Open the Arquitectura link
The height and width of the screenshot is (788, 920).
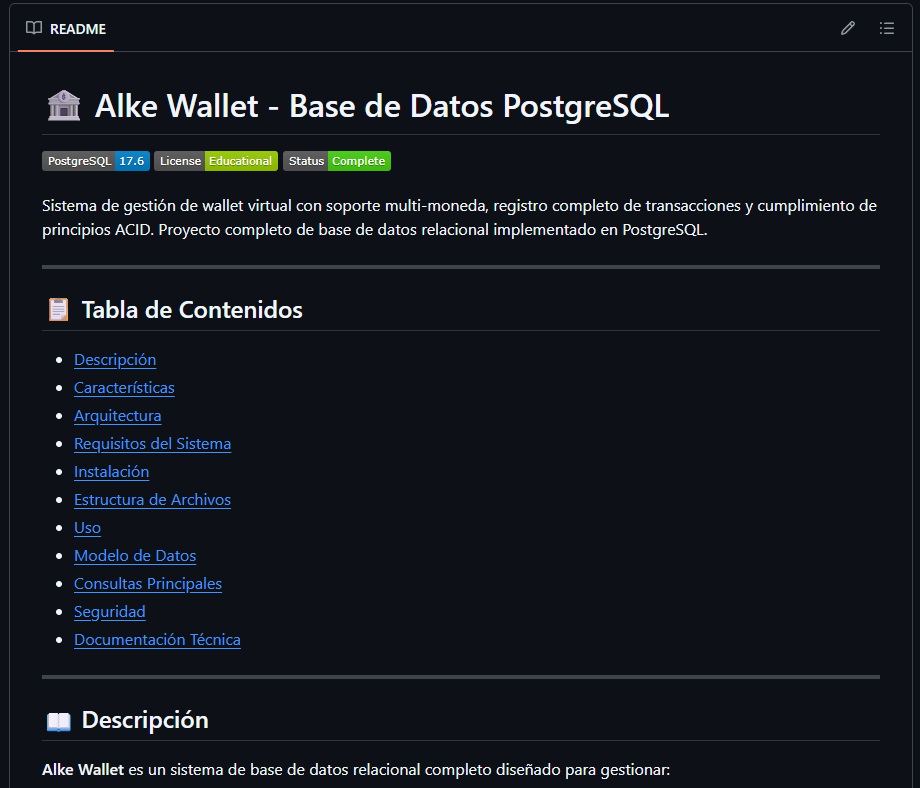(117, 415)
